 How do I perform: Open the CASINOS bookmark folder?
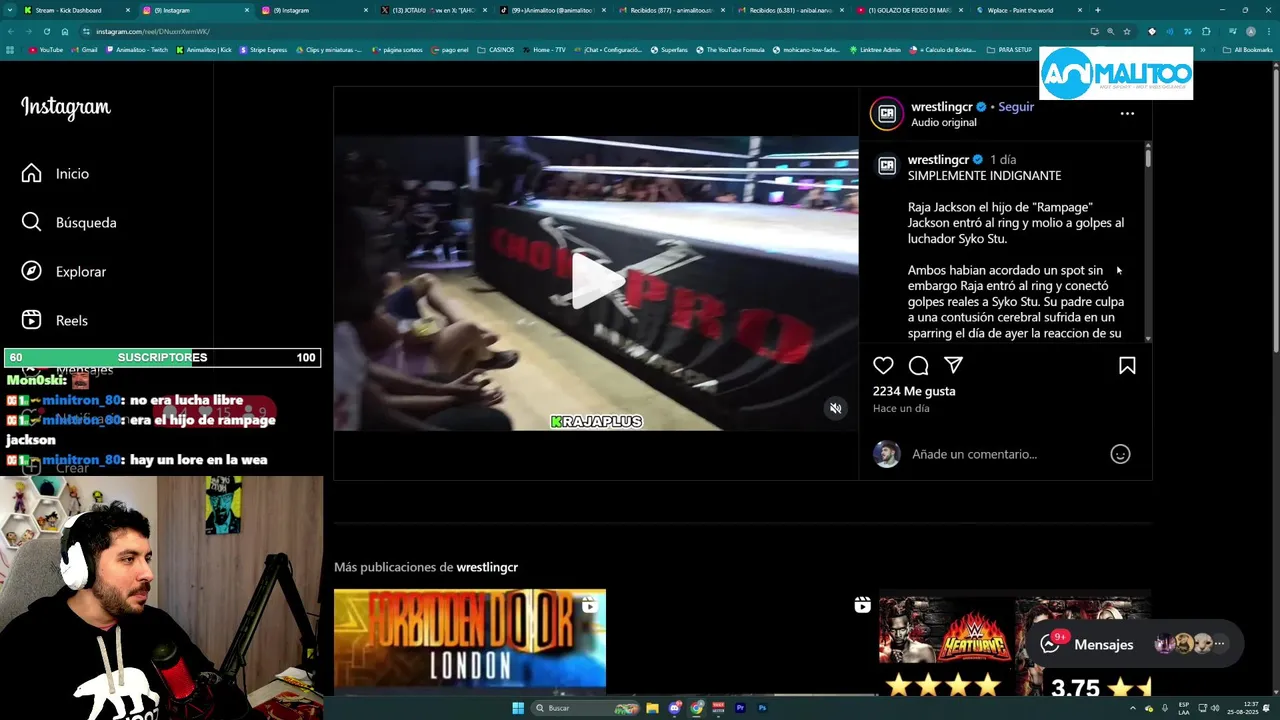click(496, 50)
